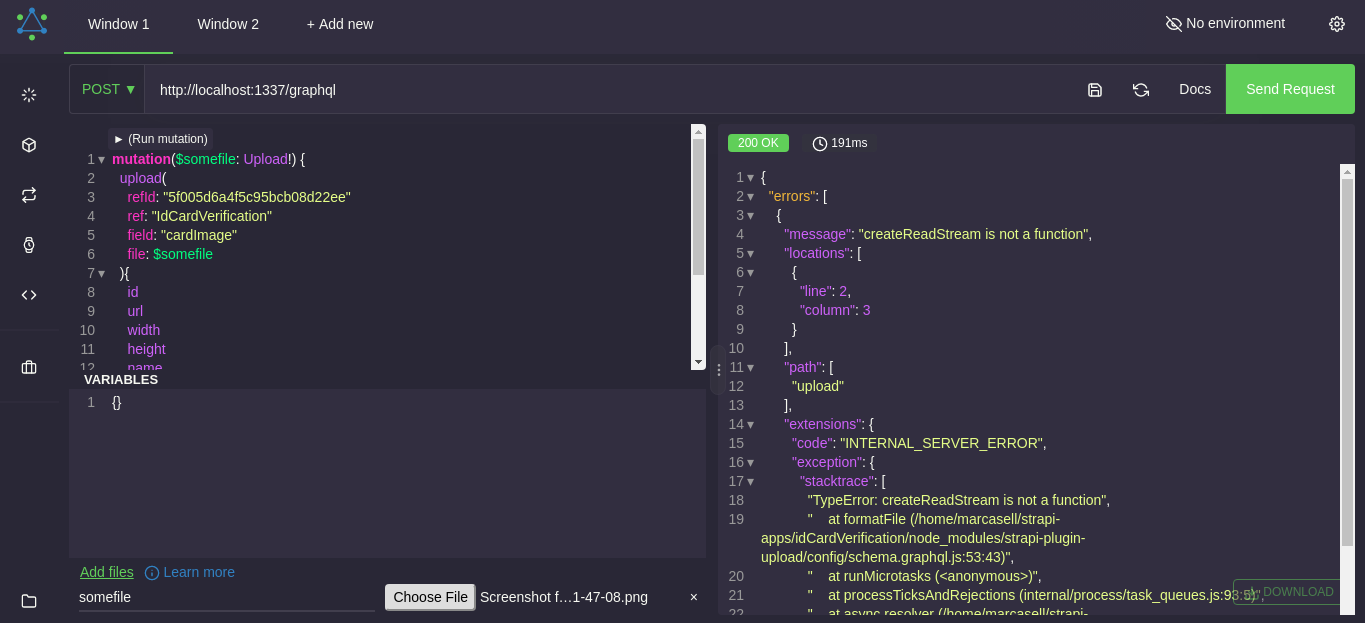
Task: Open the schema docs cube icon
Action: click(29, 144)
